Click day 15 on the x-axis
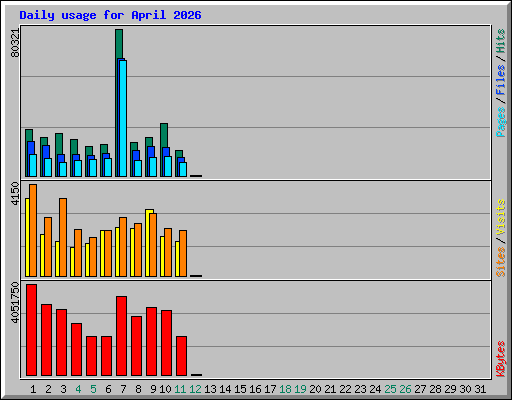This screenshot has width=512, height=400. point(240,389)
